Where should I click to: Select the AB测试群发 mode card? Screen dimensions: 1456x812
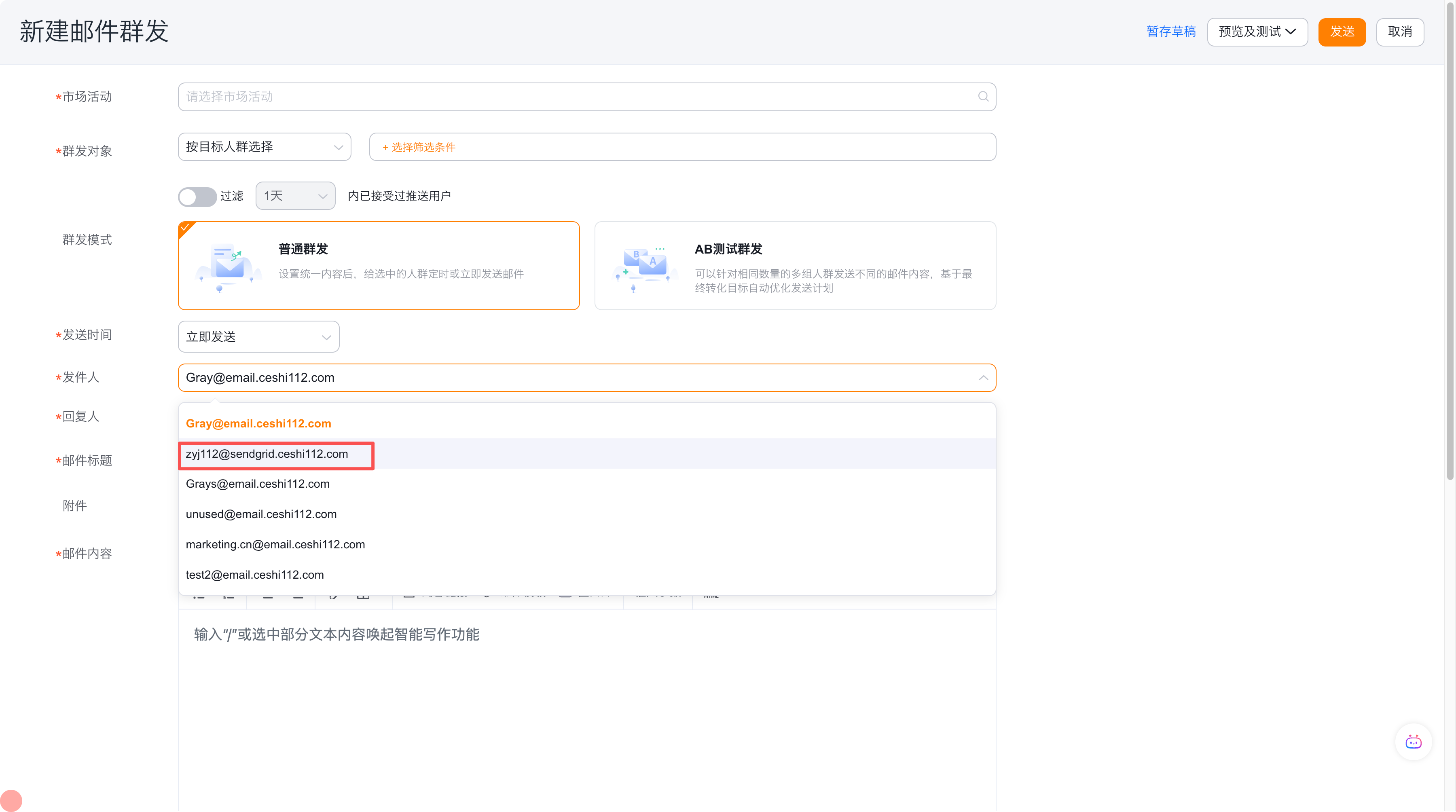pyautogui.click(x=795, y=266)
